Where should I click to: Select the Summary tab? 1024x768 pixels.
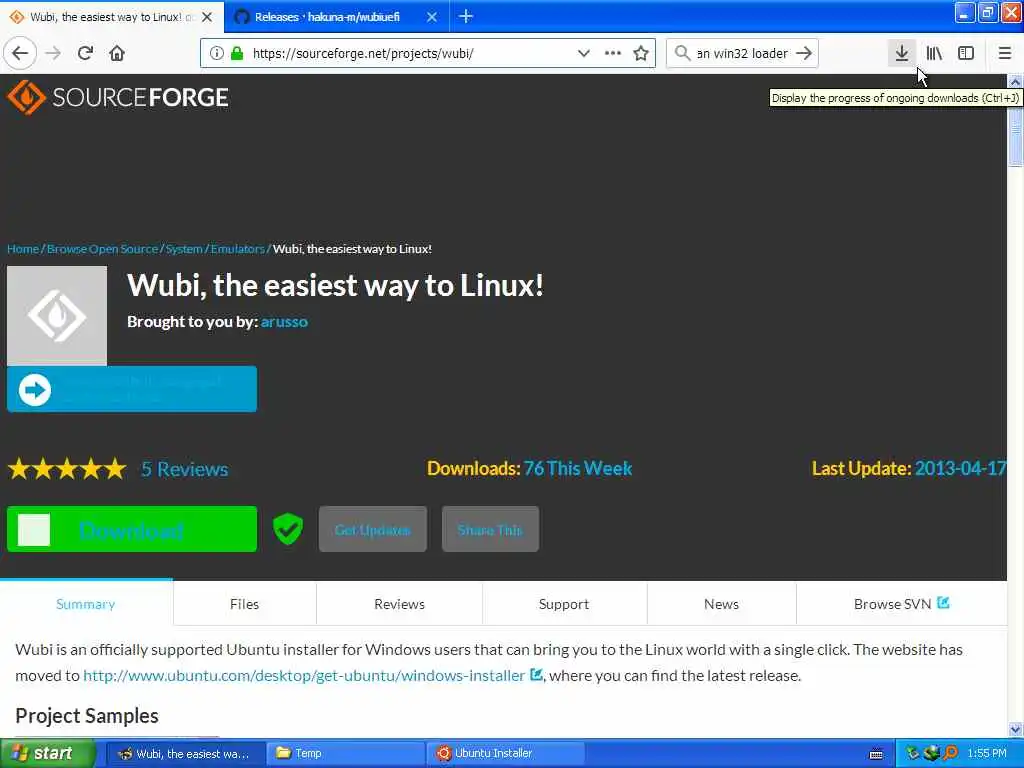point(86,604)
